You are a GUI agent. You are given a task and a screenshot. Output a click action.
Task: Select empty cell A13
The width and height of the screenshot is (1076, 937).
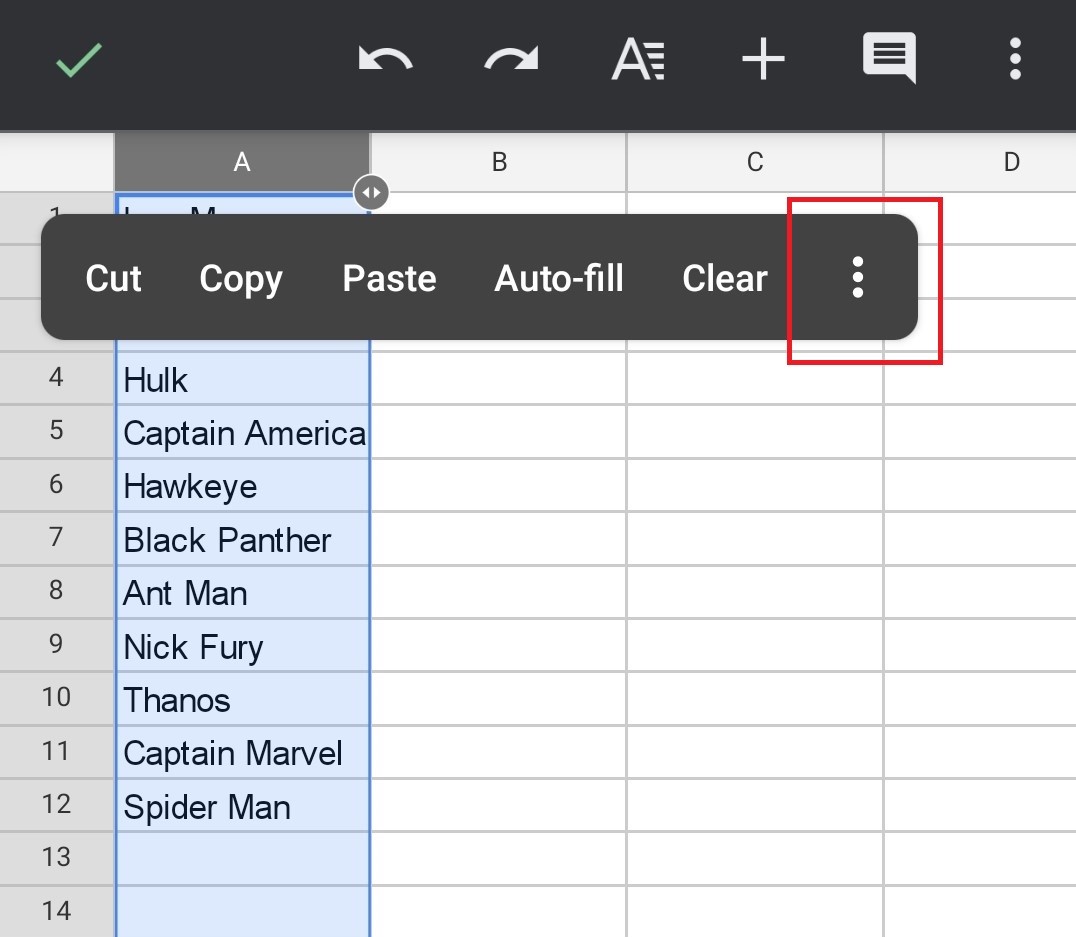[243, 859]
